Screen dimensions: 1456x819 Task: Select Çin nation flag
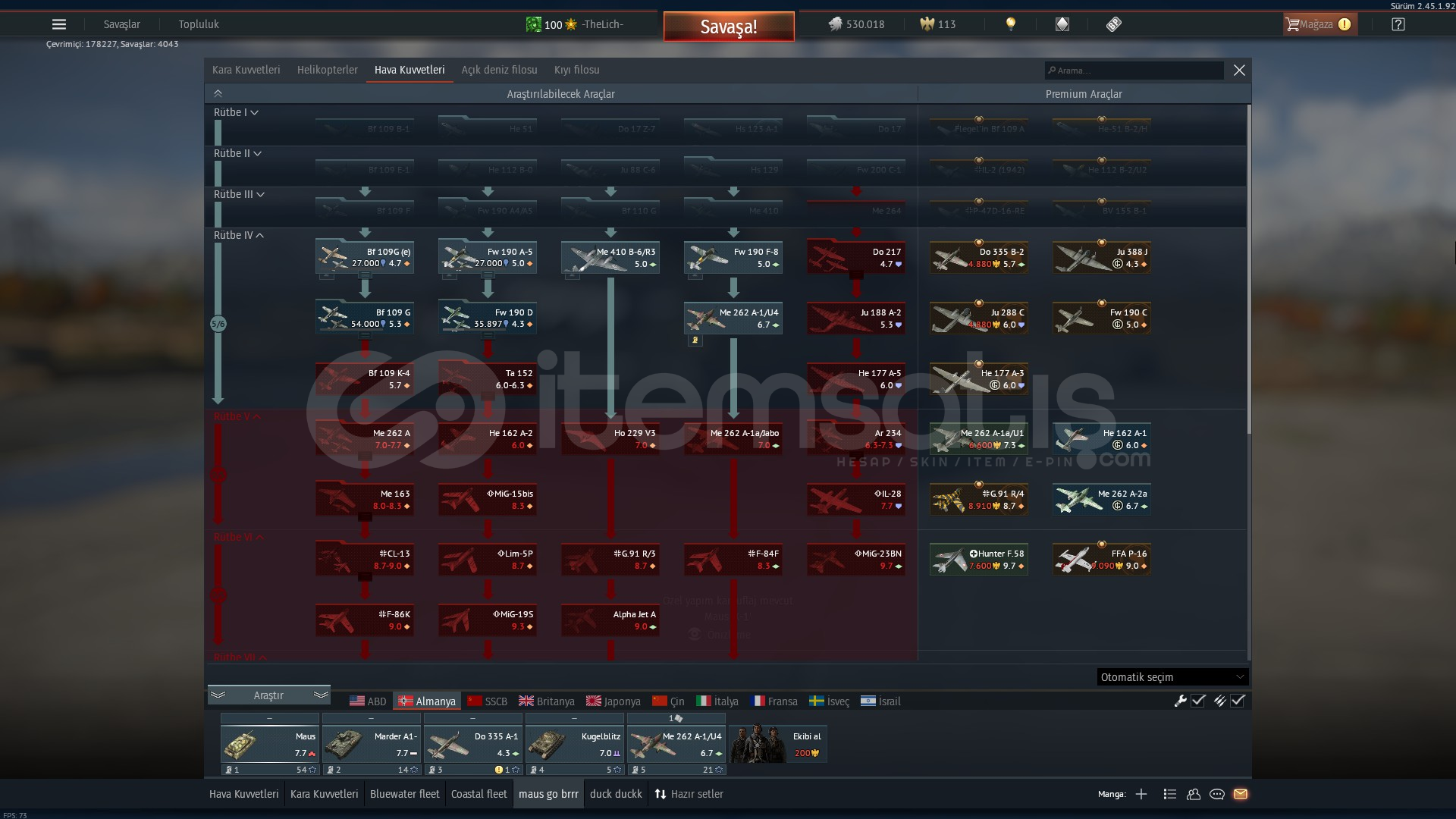pyautogui.click(x=668, y=701)
